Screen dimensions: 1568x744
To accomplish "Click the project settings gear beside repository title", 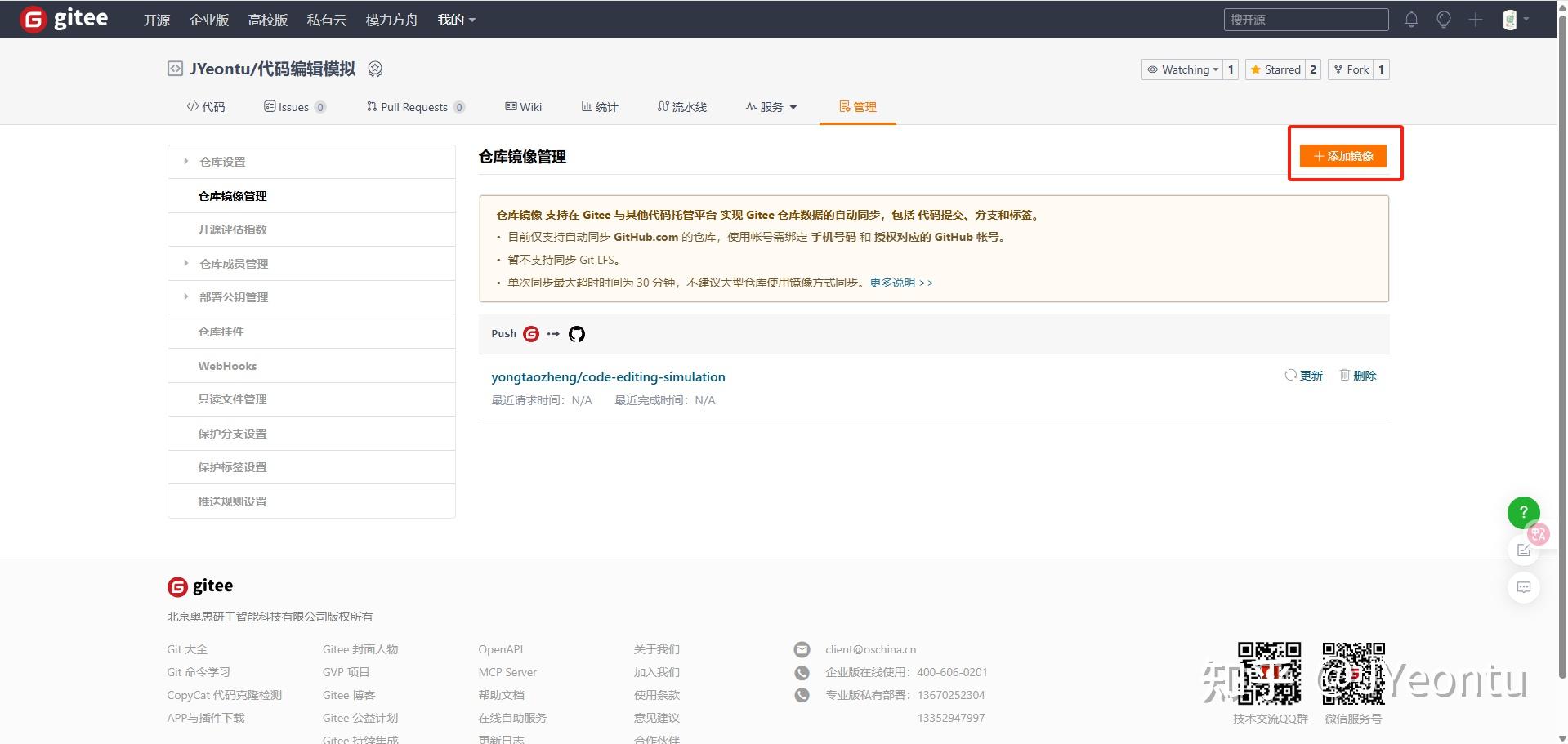I will (x=375, y=69).
